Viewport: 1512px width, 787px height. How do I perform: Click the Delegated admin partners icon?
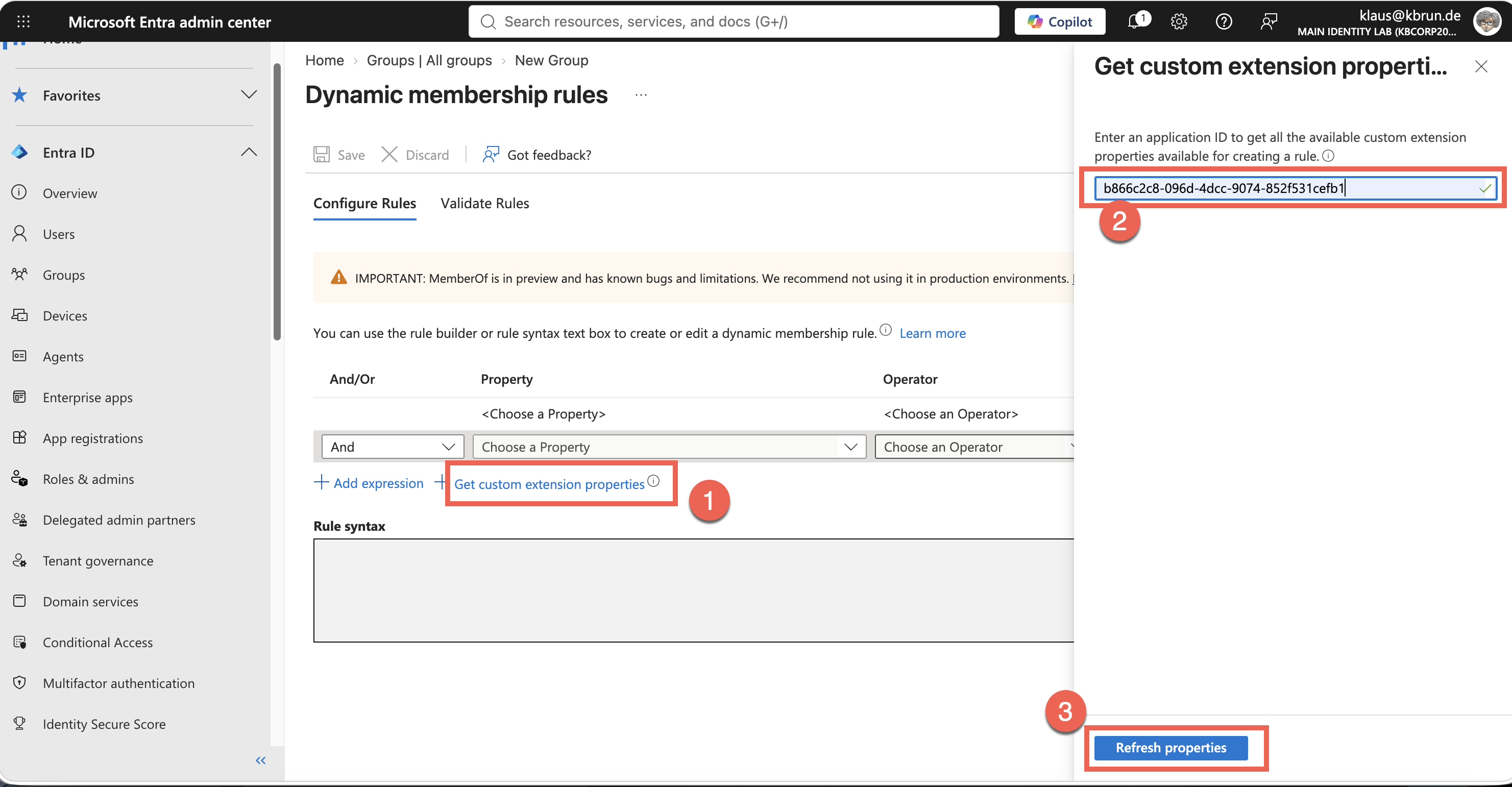tap(19, 520)
